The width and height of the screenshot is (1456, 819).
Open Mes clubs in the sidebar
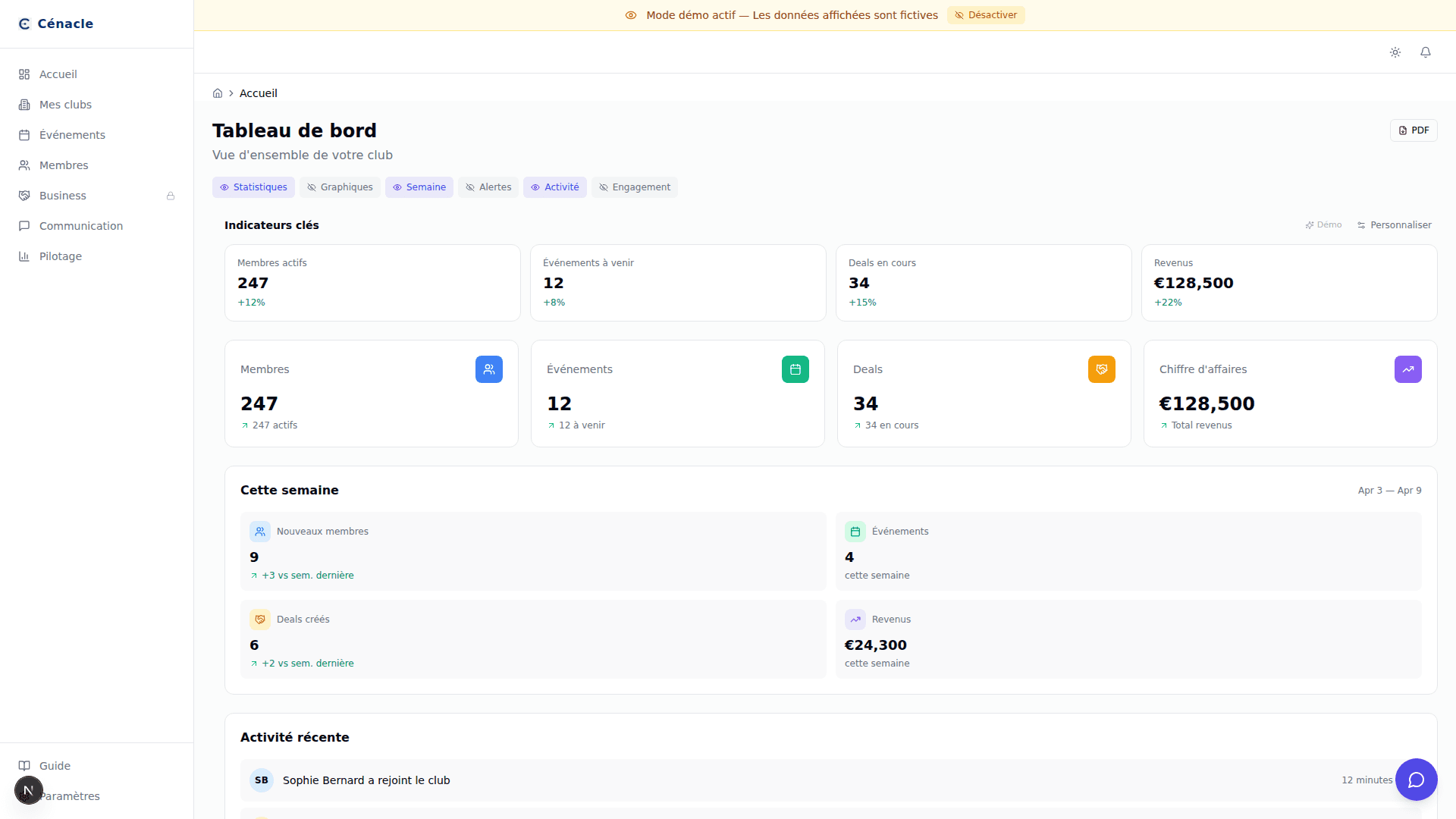tap(65, 104)
